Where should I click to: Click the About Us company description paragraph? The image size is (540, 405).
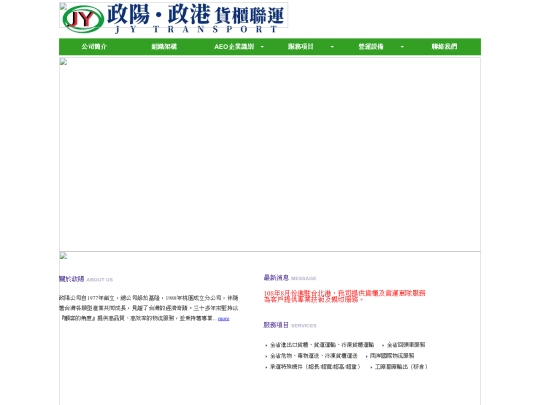(148, 308)
